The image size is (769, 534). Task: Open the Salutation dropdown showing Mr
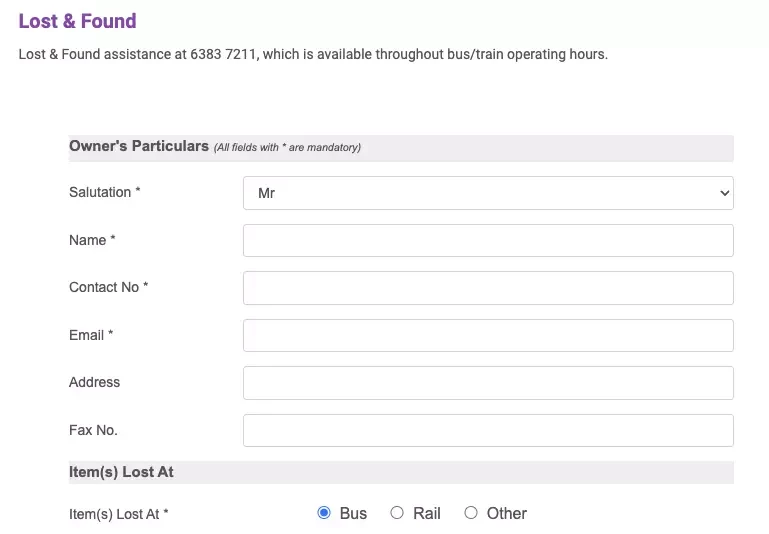(488, 193)
